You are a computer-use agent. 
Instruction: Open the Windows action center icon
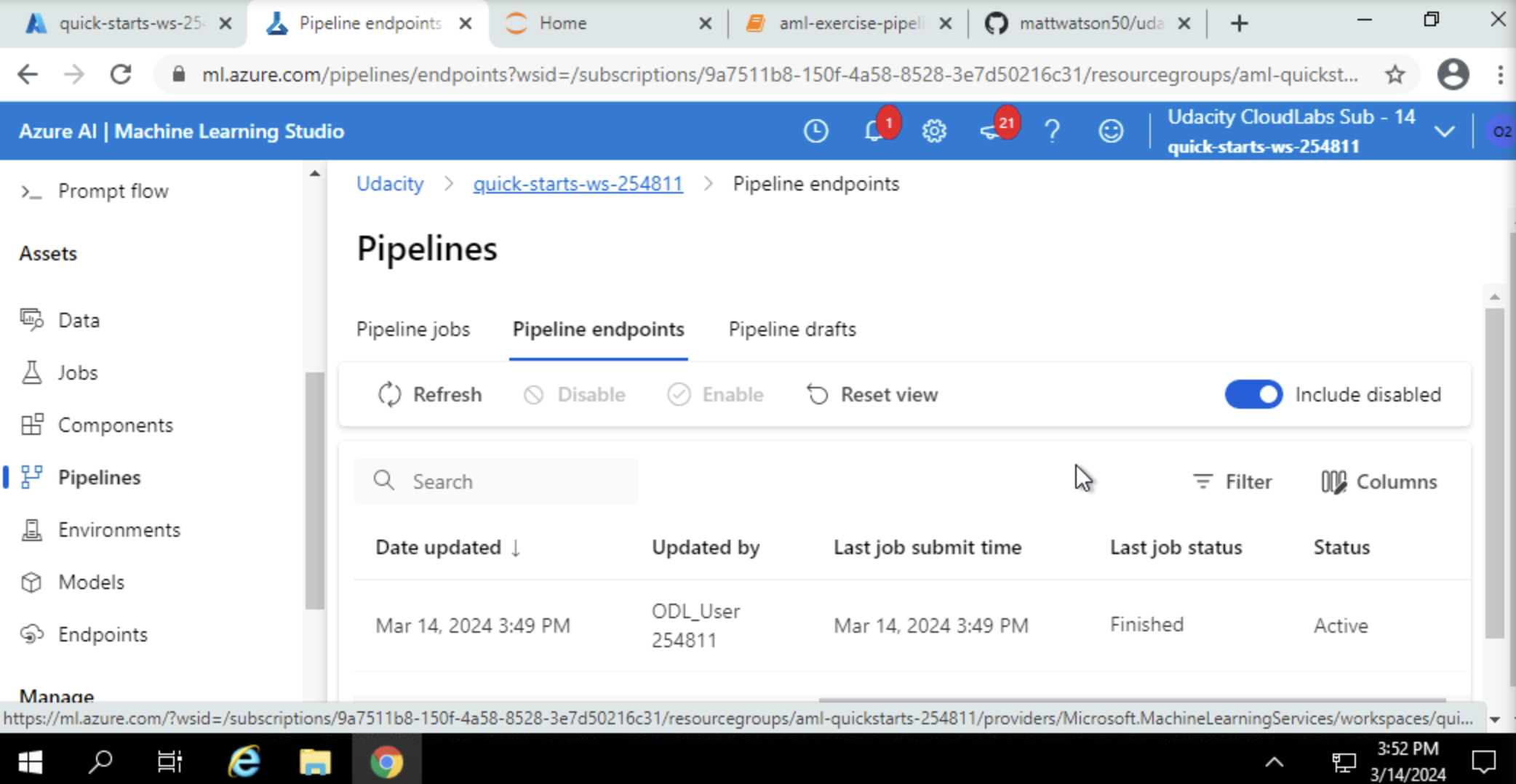click(x=1484, y=762)
